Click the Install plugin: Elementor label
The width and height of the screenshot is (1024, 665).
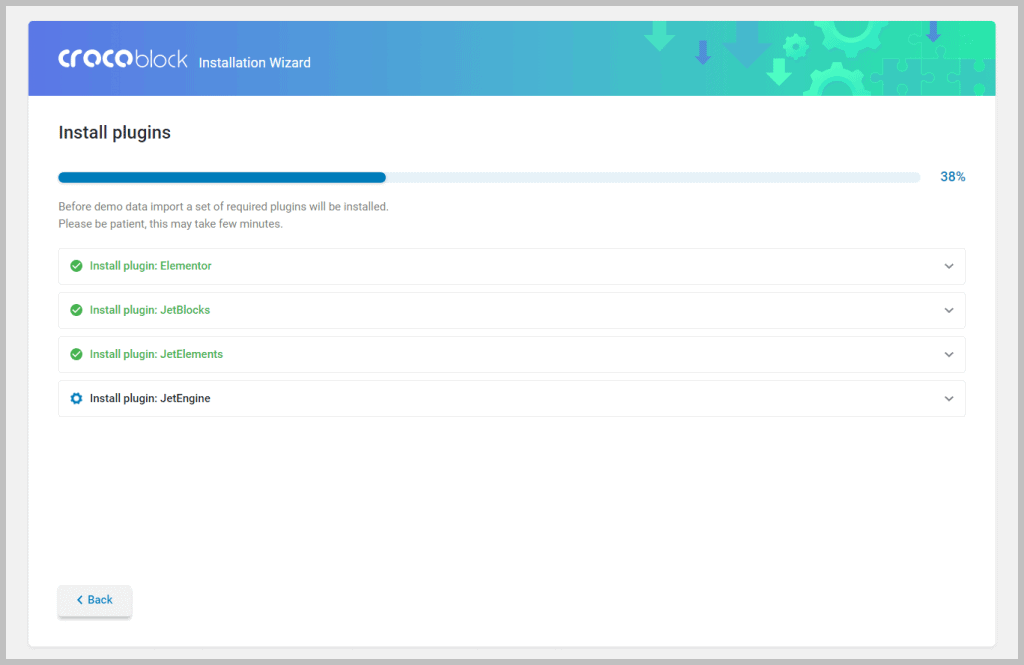coord(151,266)
